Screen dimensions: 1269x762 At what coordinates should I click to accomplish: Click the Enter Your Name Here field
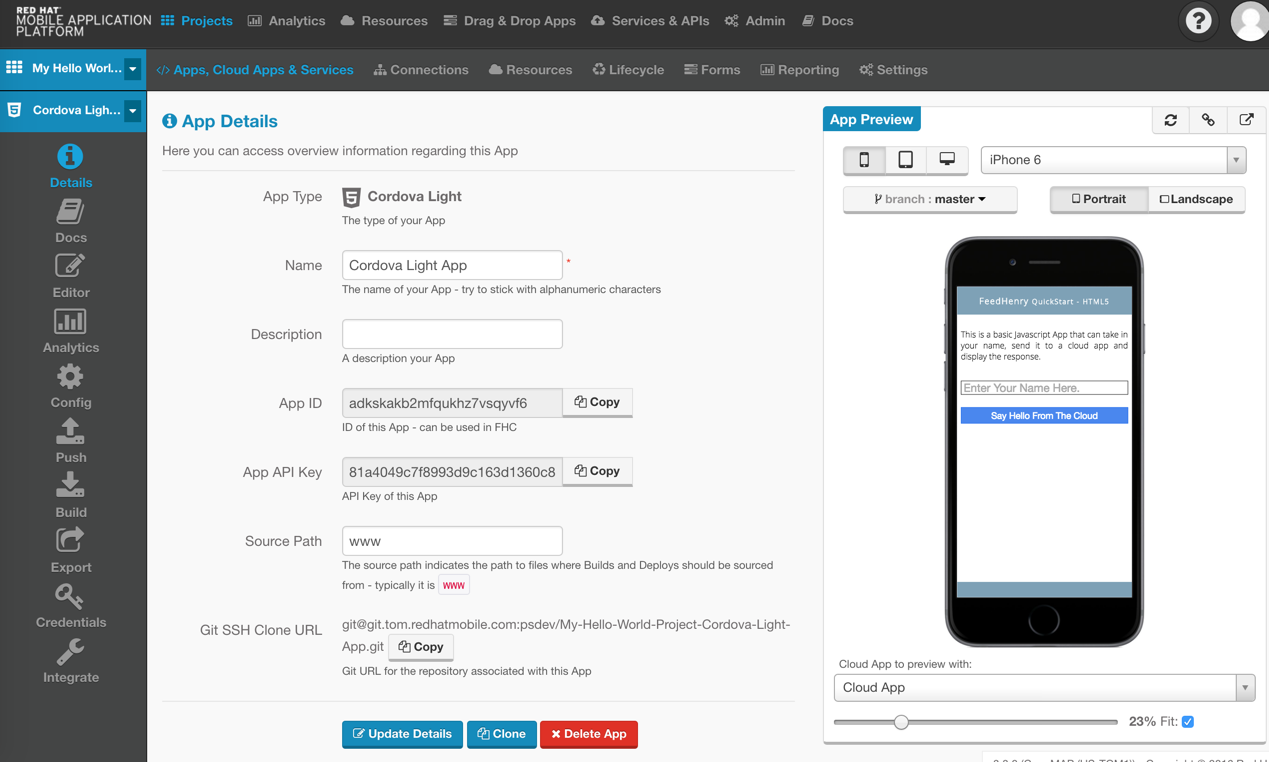[x=1044, y=388]
